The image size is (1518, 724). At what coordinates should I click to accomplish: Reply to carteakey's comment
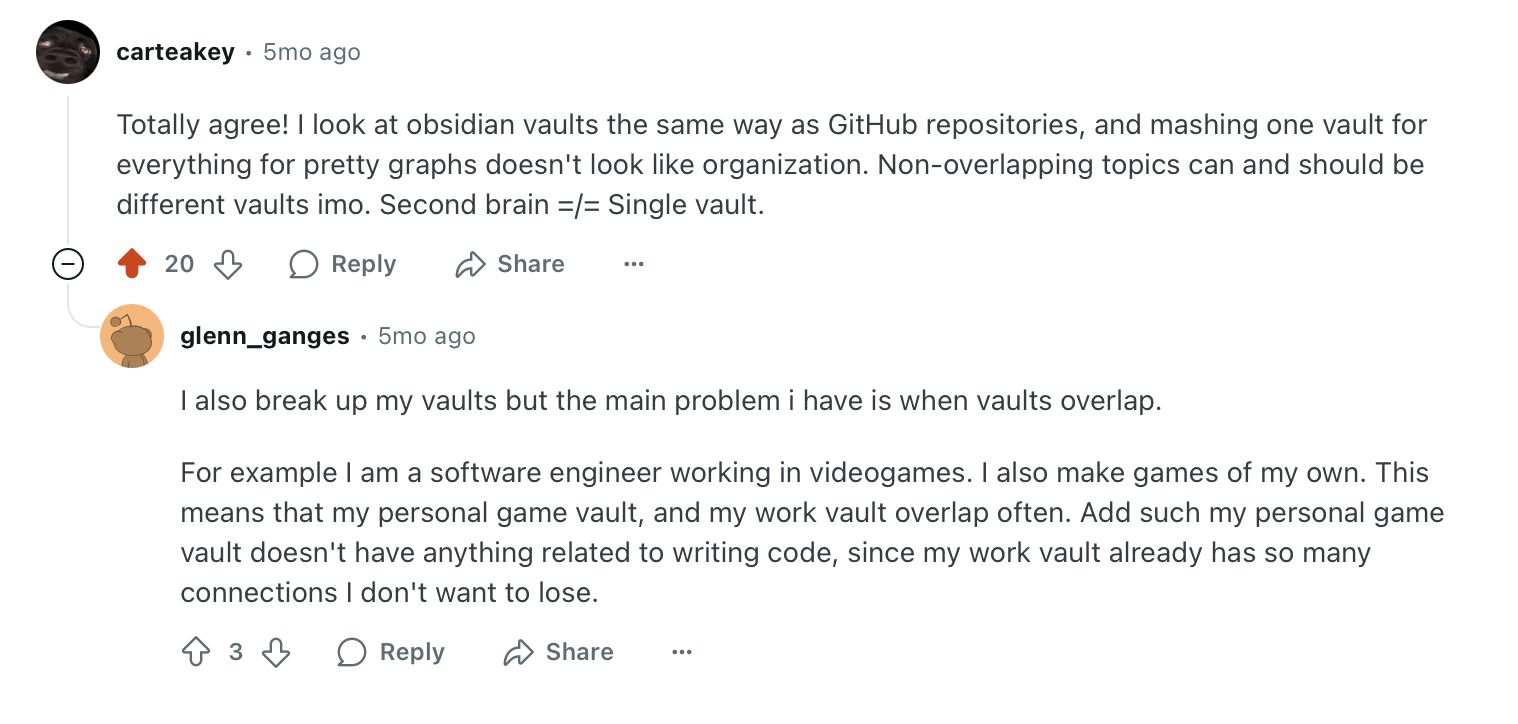click(343, 264)
